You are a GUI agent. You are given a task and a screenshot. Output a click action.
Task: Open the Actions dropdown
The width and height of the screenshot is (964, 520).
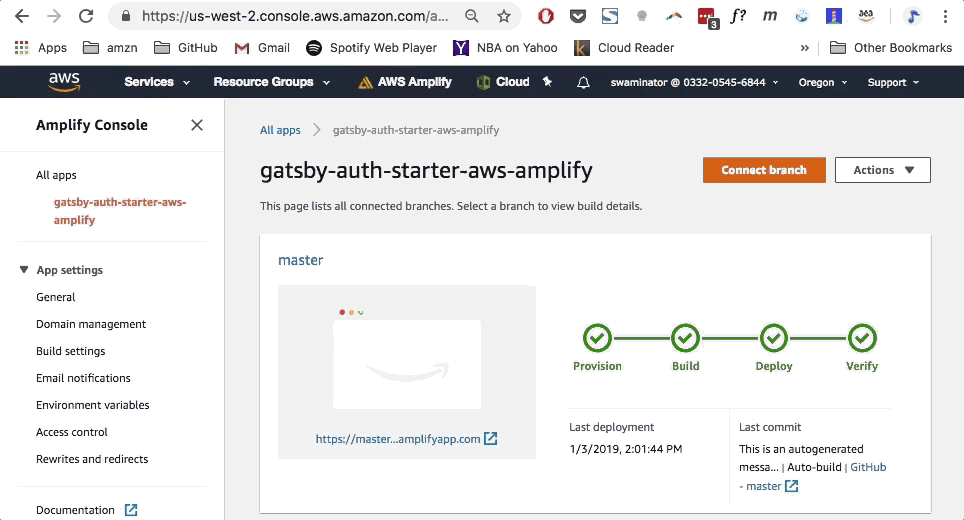[x=883, y=170]
